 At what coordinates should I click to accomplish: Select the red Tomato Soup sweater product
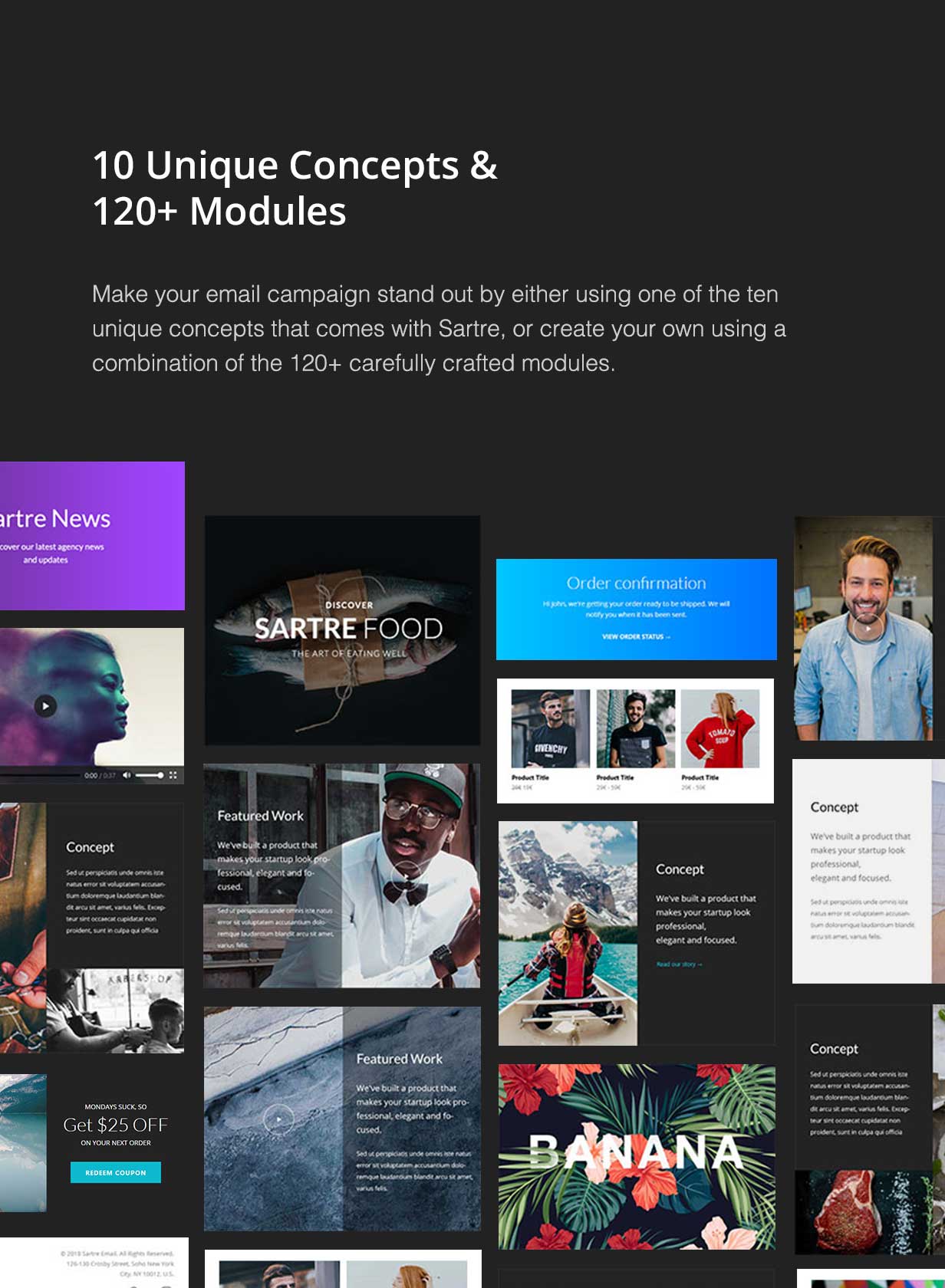pyautogui.click(x=720, y=728)
